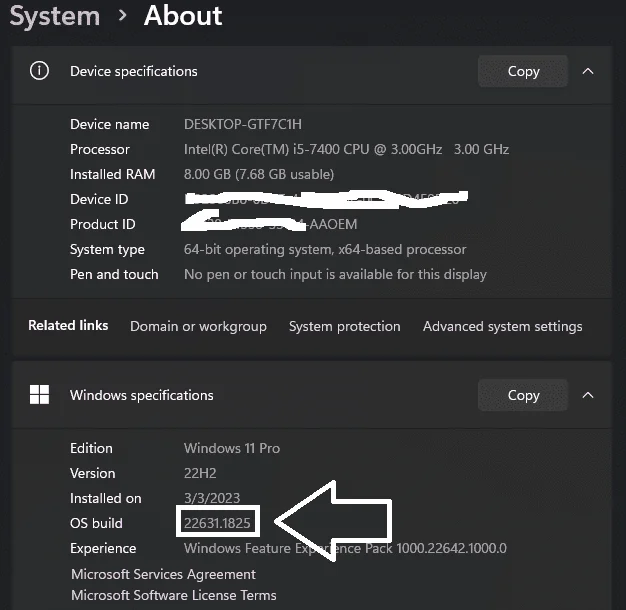
Task: Click the 22H2 version value
Action: [200, 473]
